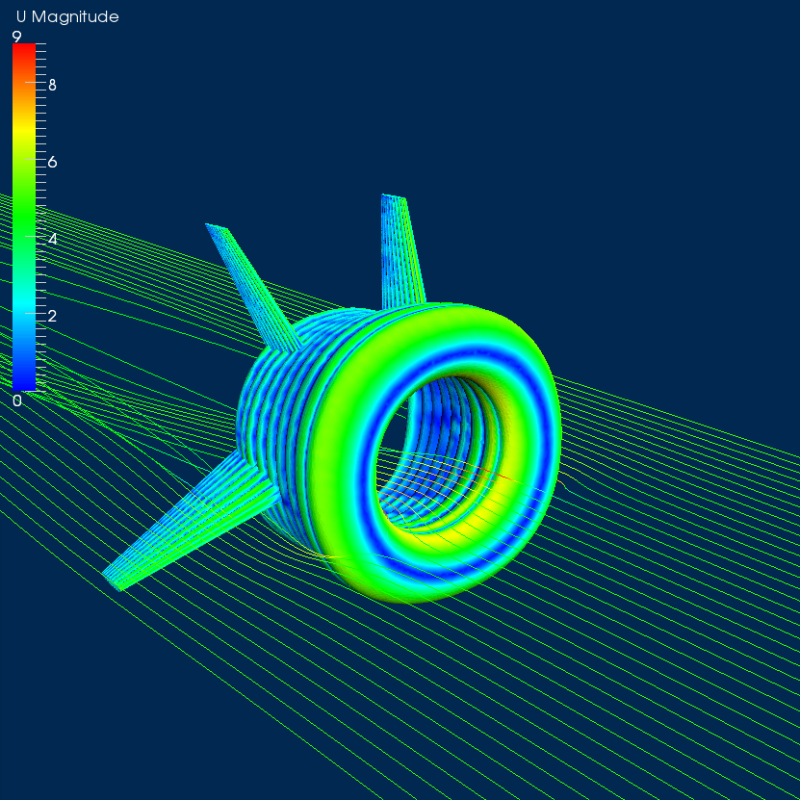Viewport: 800px width, 800px height.
Task: Click the U Magnitude legend title
Action: 67,17
